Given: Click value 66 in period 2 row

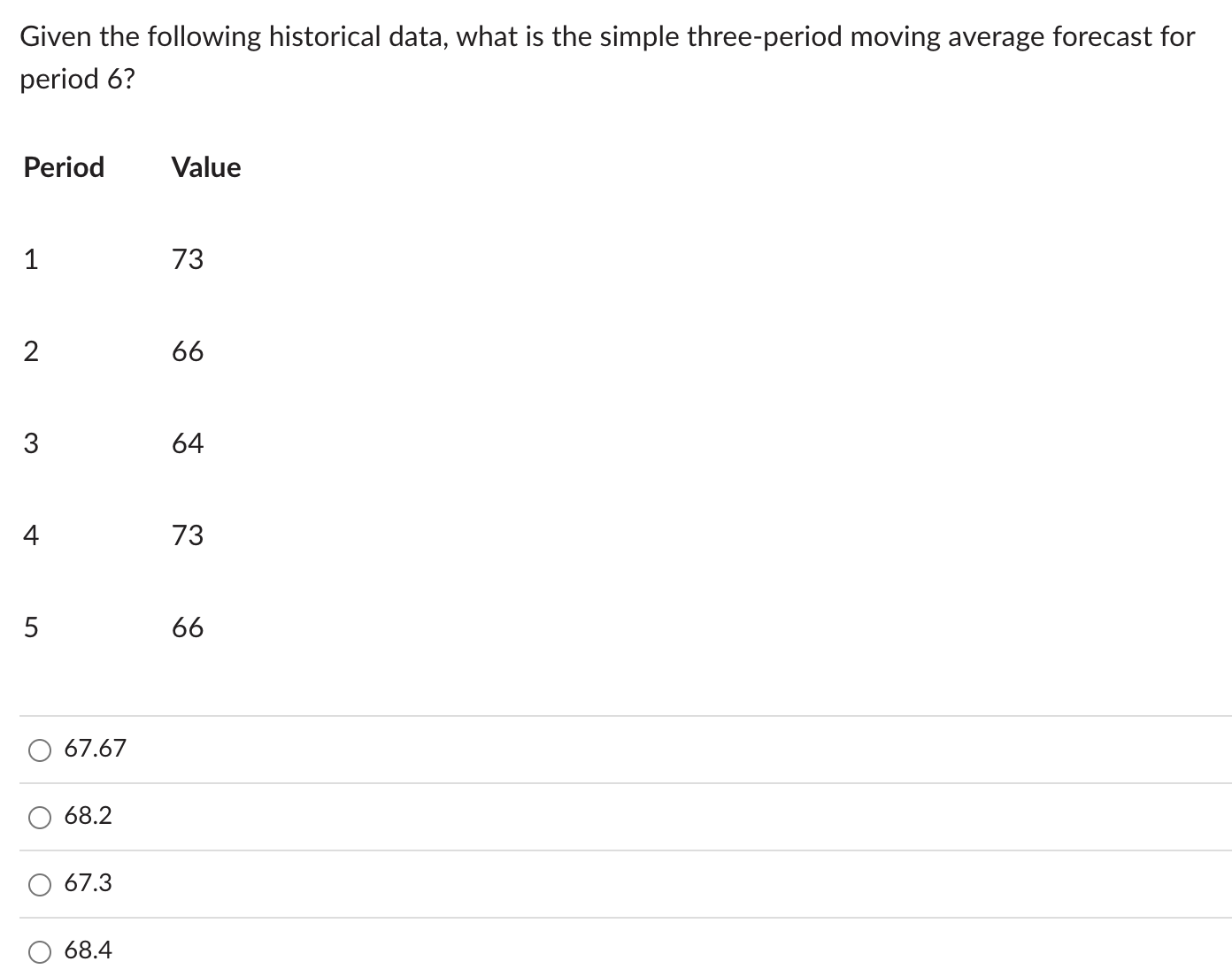Looking at the screenshot, I should pos(188,351).
